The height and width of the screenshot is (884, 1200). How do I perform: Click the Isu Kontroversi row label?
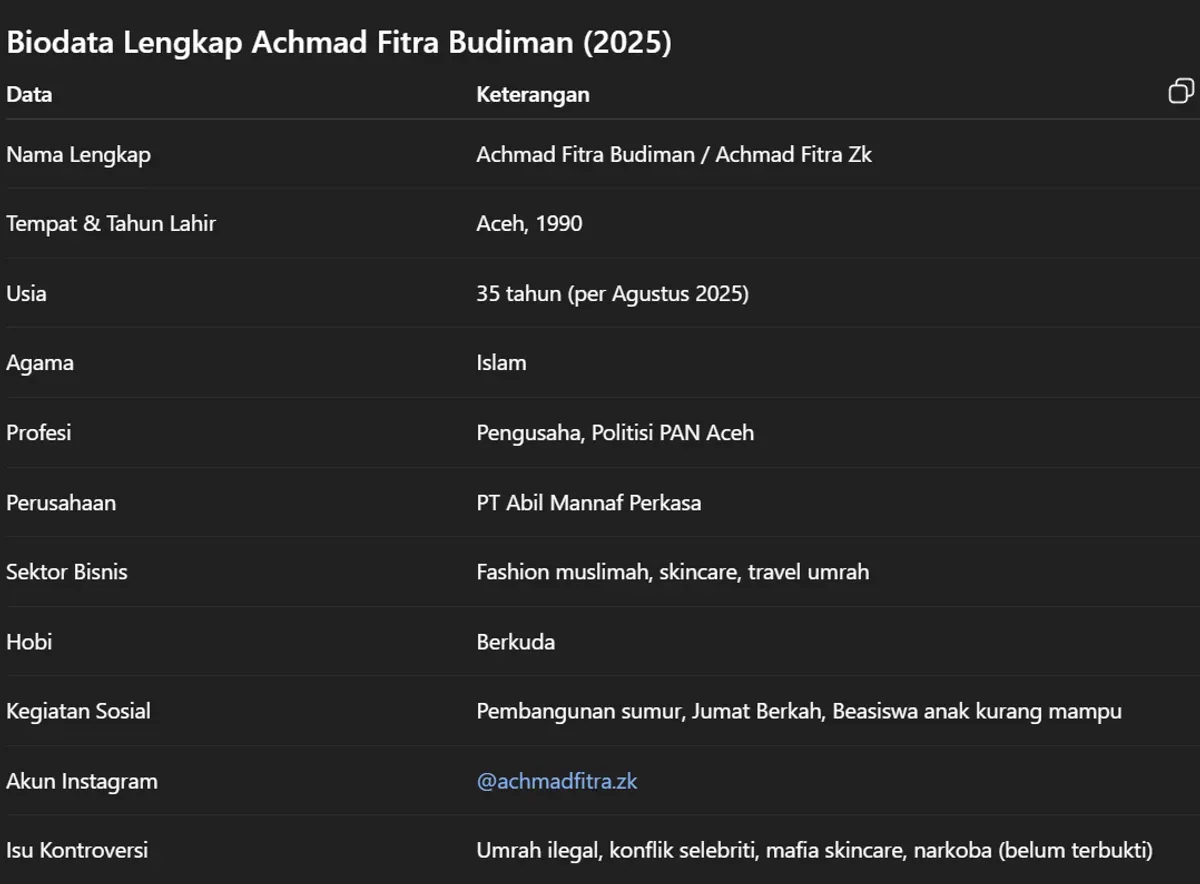pos(77,851)
